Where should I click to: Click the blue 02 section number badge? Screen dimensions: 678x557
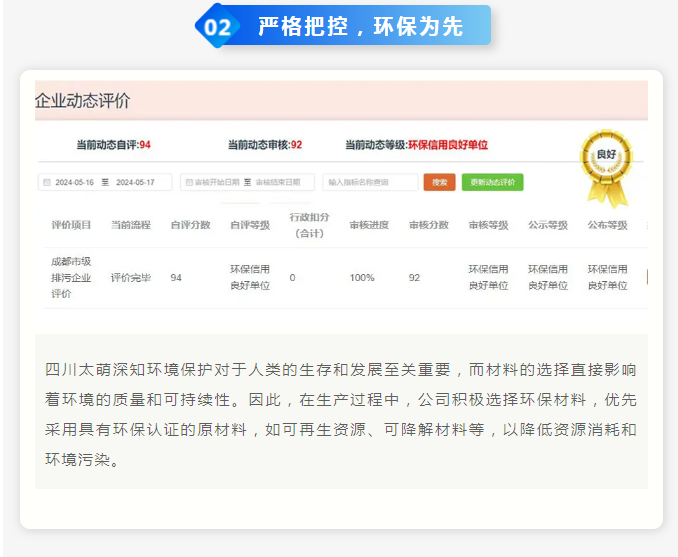click(217, 27)
